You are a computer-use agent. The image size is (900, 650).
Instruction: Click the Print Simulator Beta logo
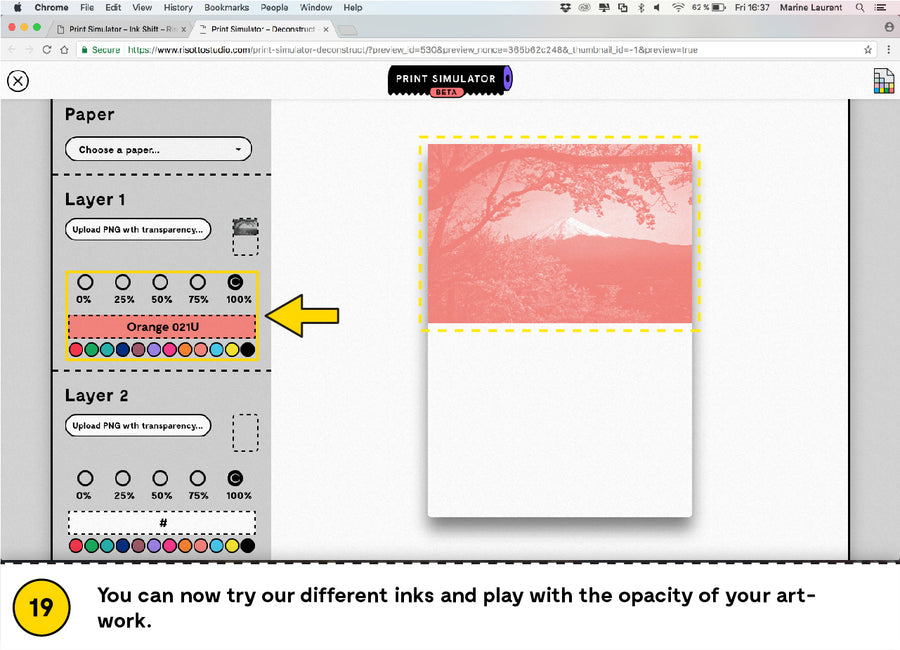tap(450, 81)
